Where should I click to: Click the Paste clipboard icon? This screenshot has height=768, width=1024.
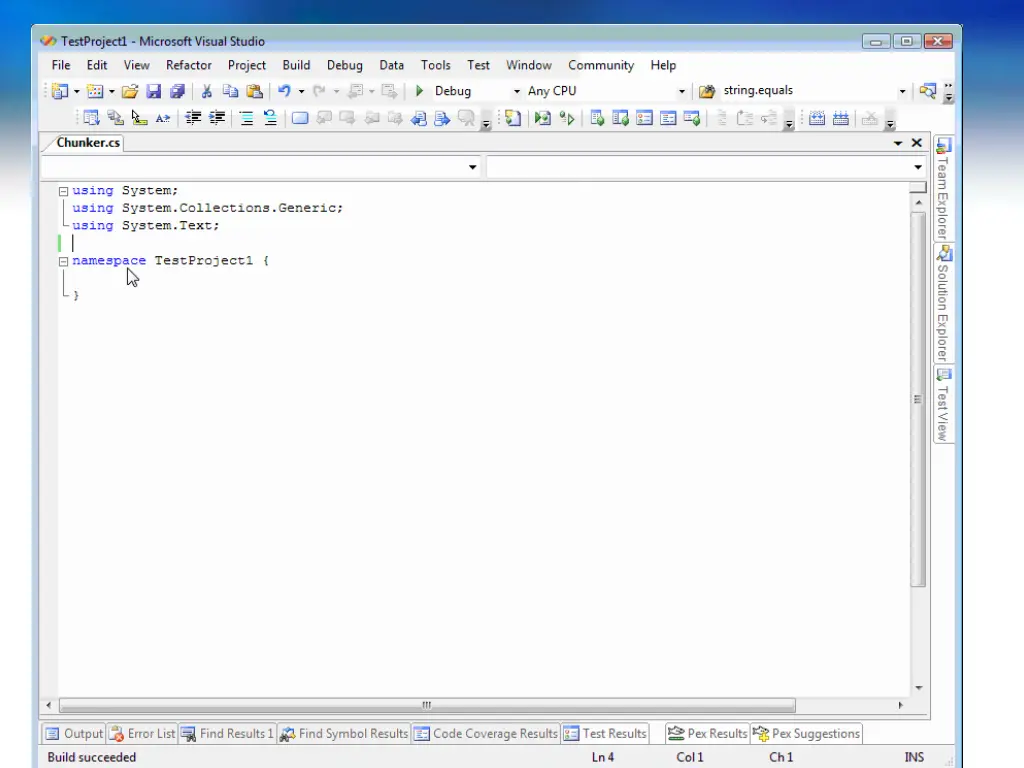255,91
